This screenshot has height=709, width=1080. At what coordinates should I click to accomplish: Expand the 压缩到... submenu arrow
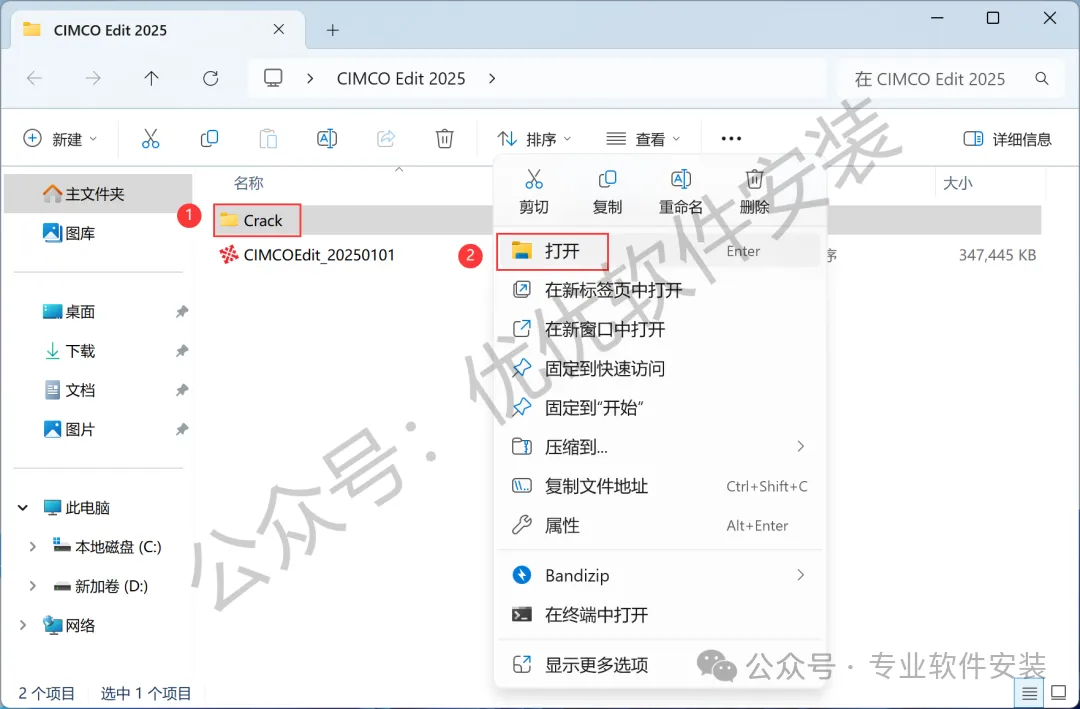point(800,446)
